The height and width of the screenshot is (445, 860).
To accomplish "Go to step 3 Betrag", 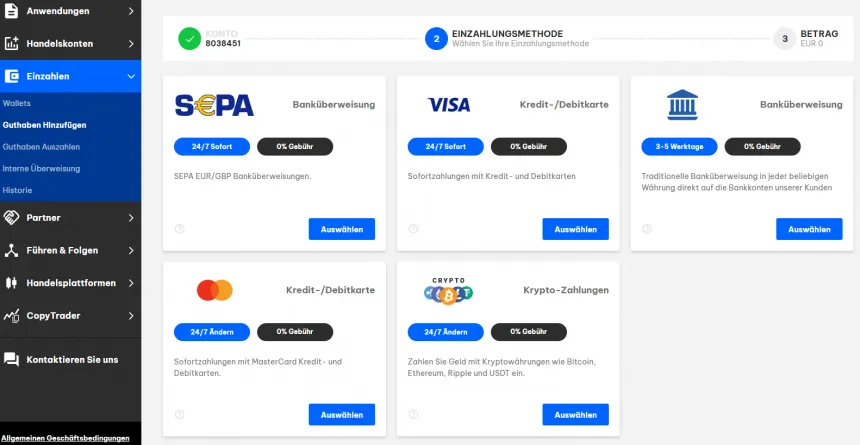I will click(785, 39).
